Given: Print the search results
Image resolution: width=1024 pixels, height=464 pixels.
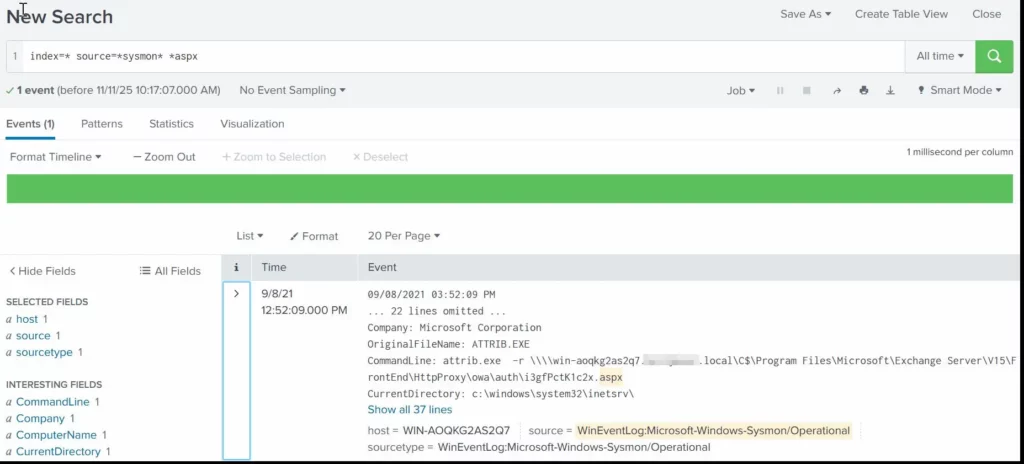Looking at the screenshot, I should pos(864,91).
